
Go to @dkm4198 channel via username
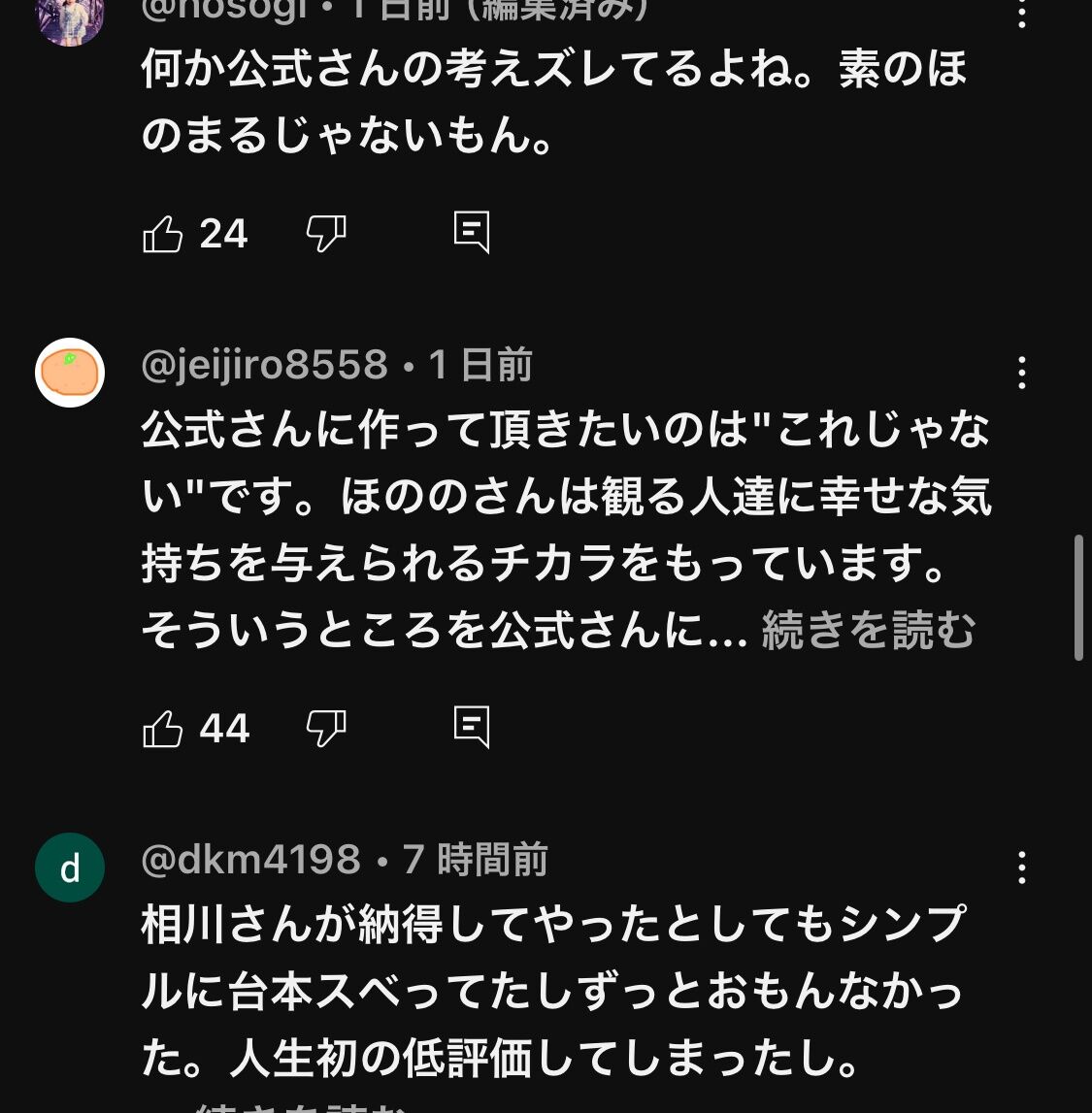250,860
